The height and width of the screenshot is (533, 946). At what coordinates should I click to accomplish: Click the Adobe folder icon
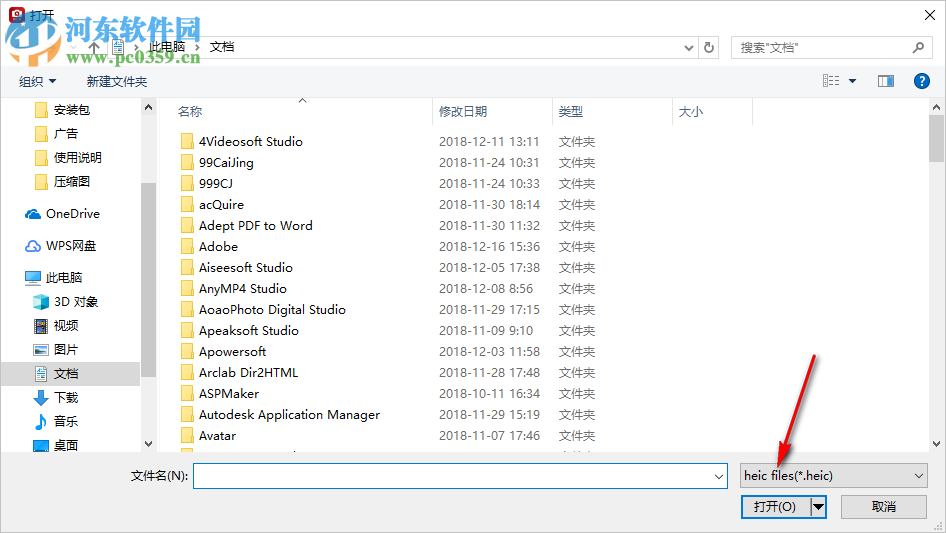coord(187,246)
